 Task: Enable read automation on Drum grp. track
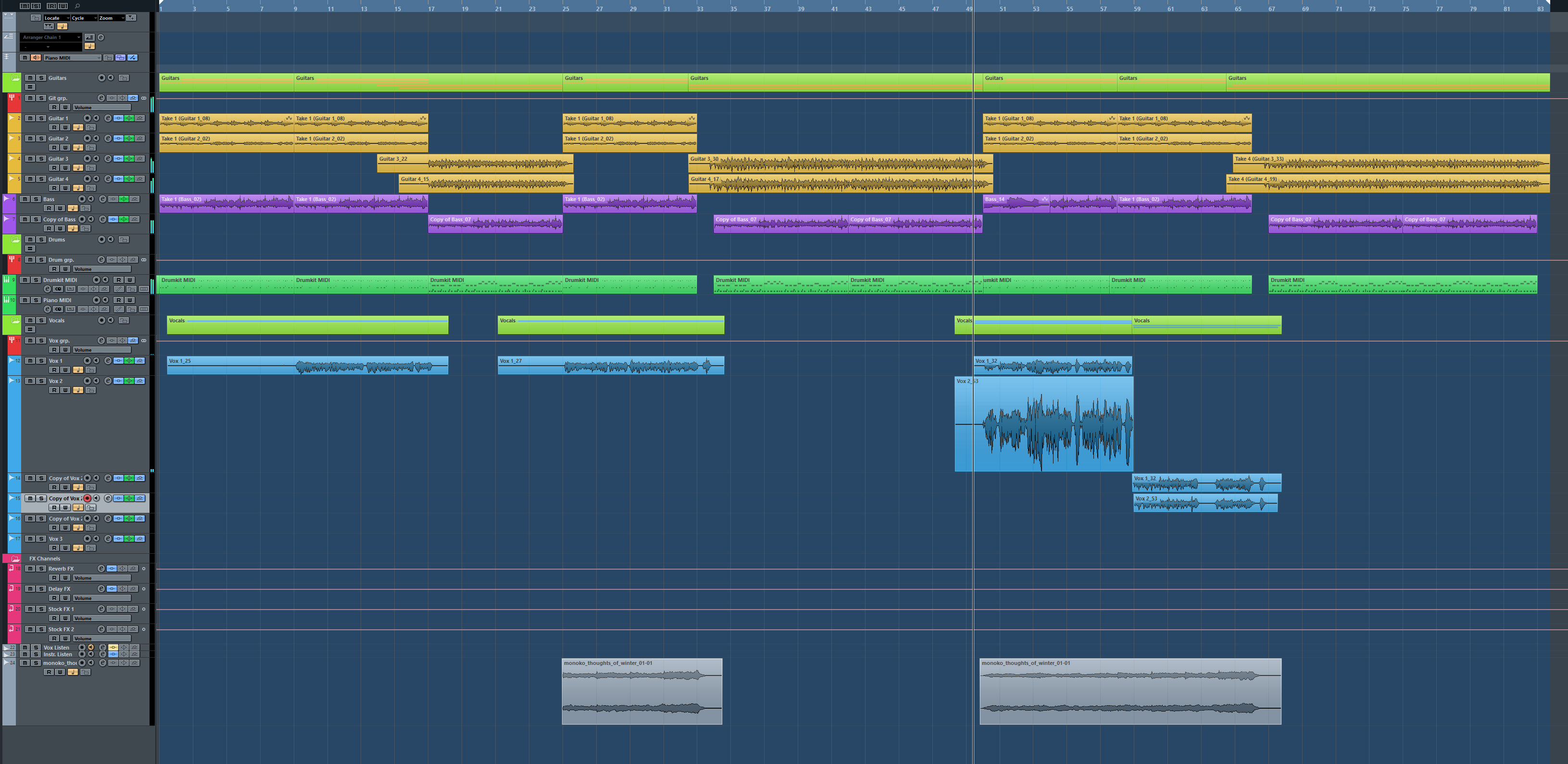click(54, 268)
